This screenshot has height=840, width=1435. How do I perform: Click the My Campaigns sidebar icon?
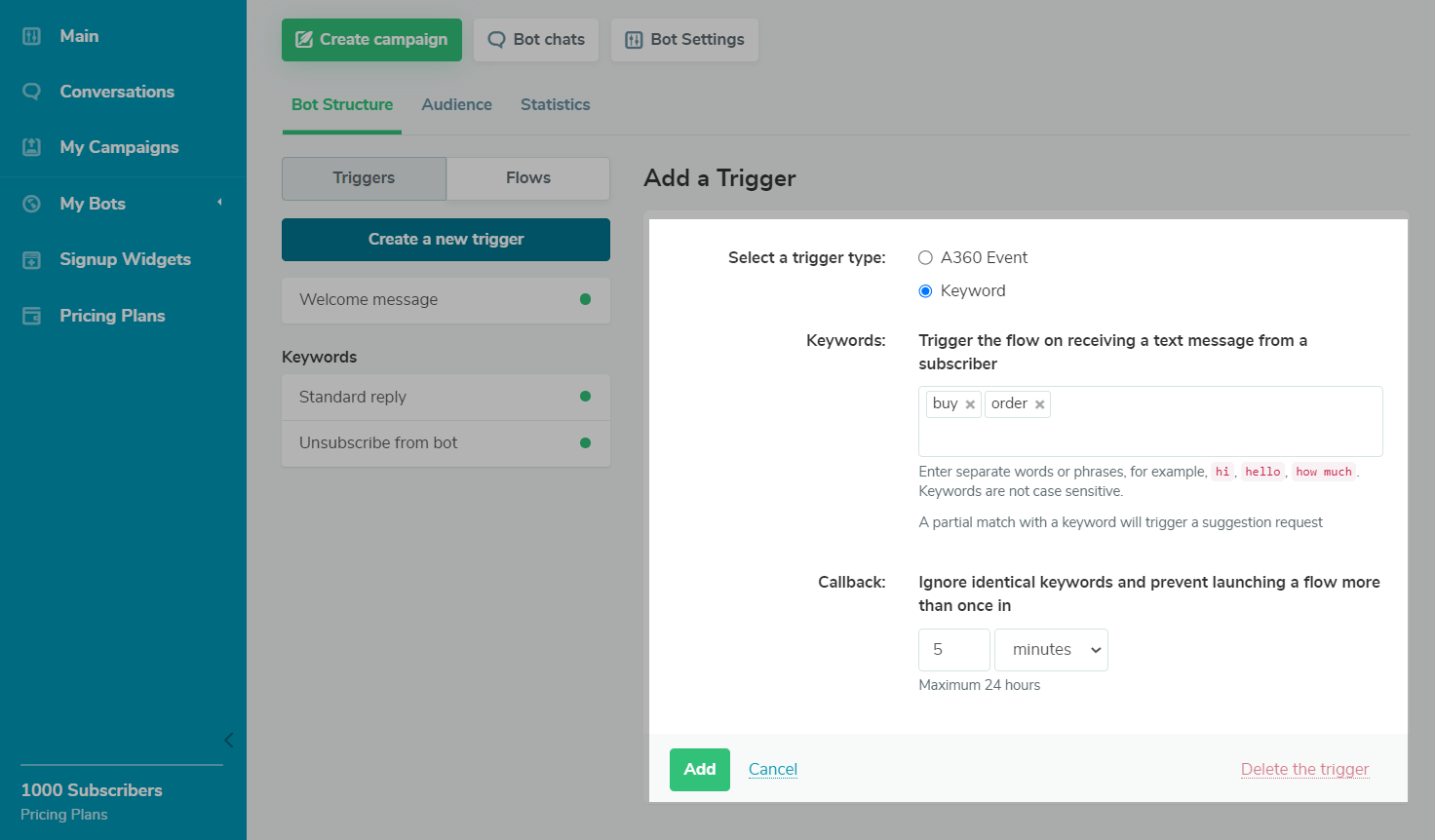click(x=32, y=147)
